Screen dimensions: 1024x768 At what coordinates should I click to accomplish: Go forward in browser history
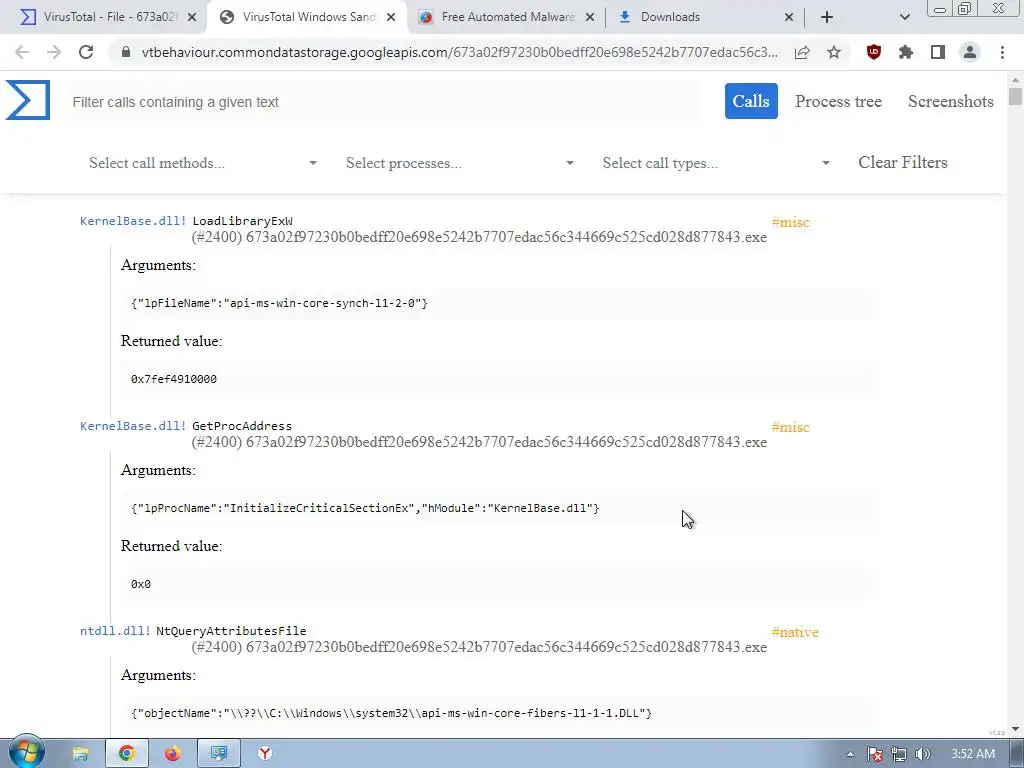(54, 52)
